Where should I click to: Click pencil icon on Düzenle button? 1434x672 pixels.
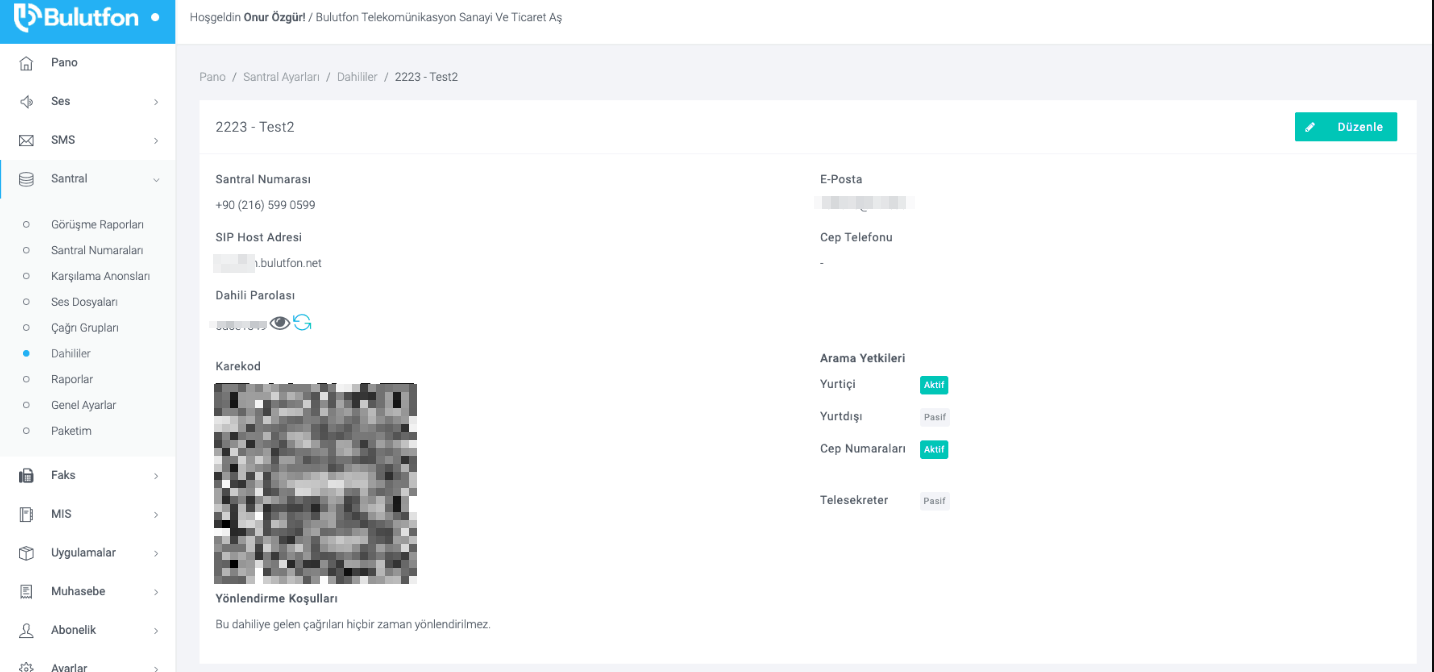click(1310, 127)
